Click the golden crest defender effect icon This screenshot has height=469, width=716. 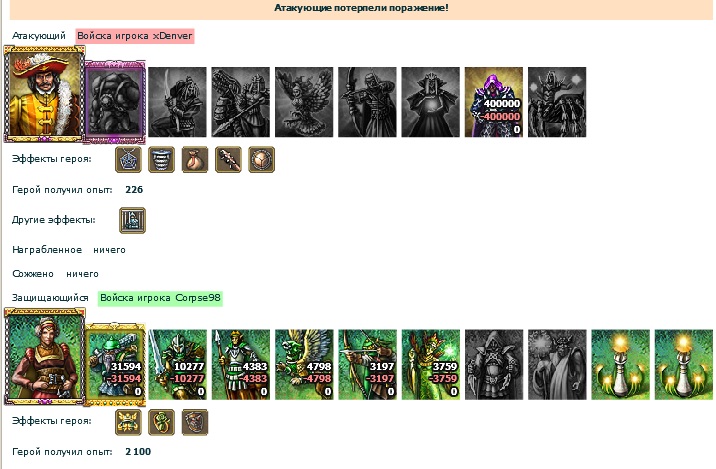click(128, 422)
